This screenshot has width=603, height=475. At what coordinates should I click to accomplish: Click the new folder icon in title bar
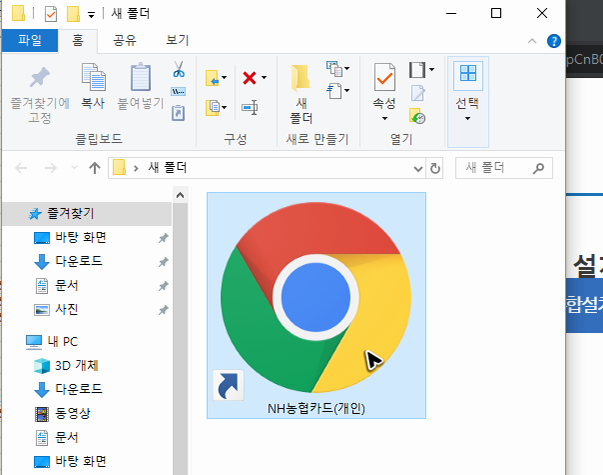point(73,14)
